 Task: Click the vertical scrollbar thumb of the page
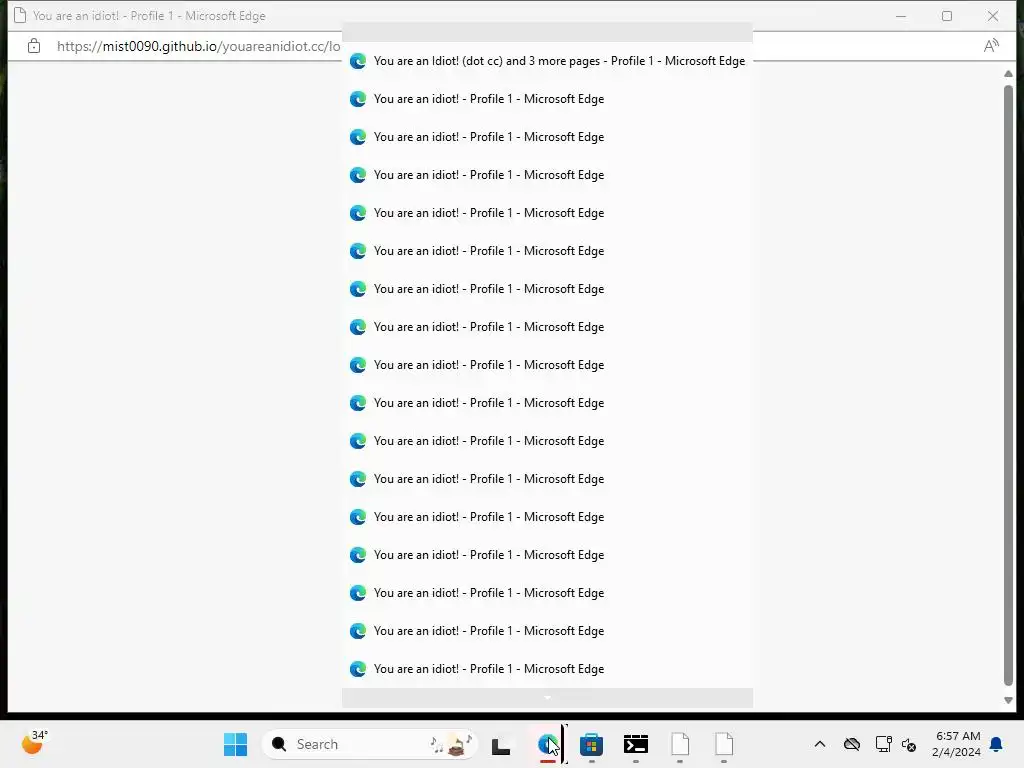(x=1008, y=385)
